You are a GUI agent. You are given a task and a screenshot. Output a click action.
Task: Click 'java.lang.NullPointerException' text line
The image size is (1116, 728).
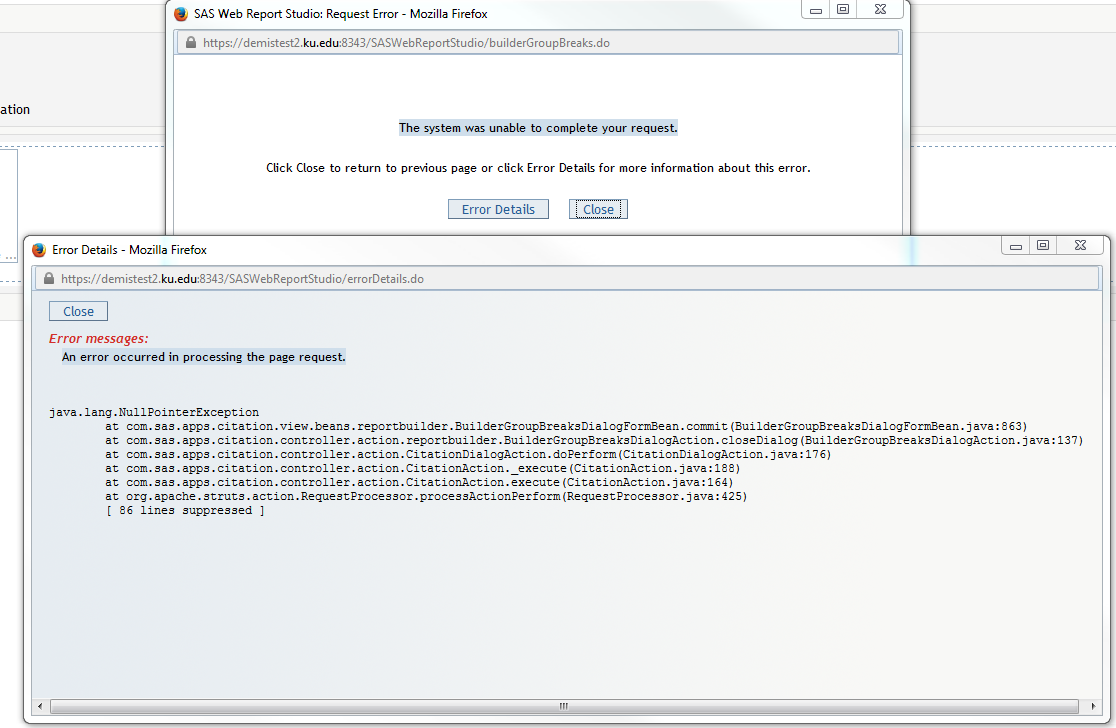point(154,412)
